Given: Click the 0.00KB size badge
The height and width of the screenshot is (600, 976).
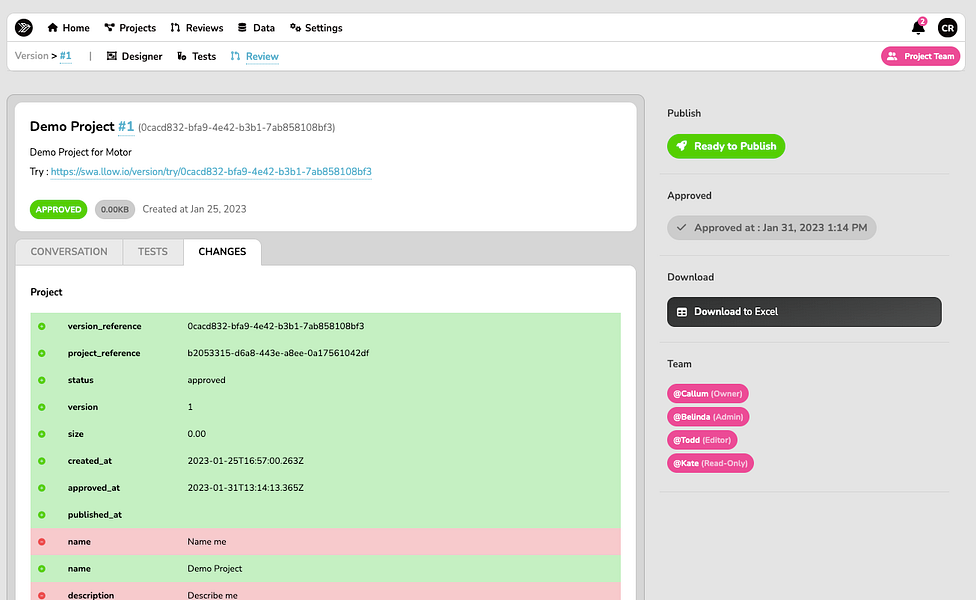Looking at the screenshot, I should [115, 209].
